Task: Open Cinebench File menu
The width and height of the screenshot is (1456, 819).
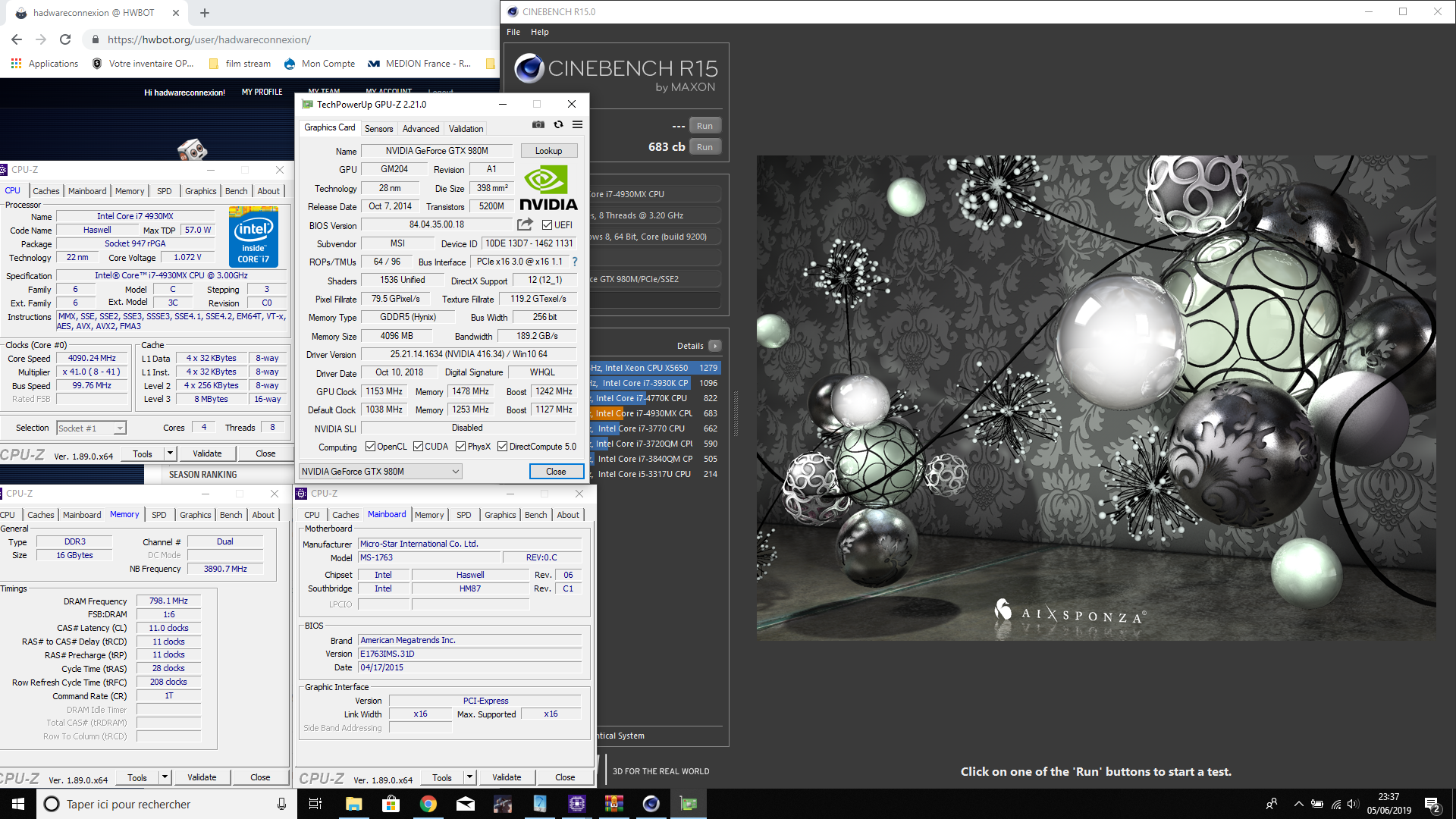Action: coord(513,32)
